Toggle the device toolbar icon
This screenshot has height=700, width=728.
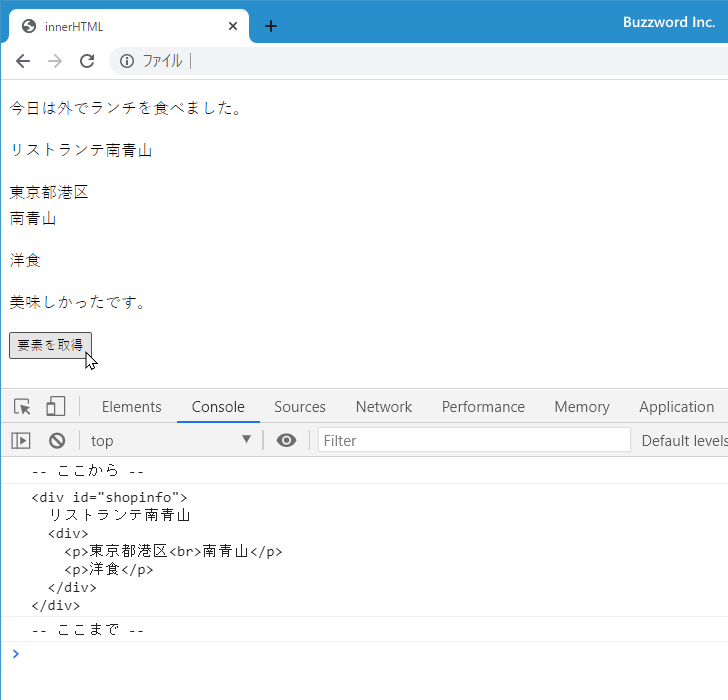[x=56, y=406]
